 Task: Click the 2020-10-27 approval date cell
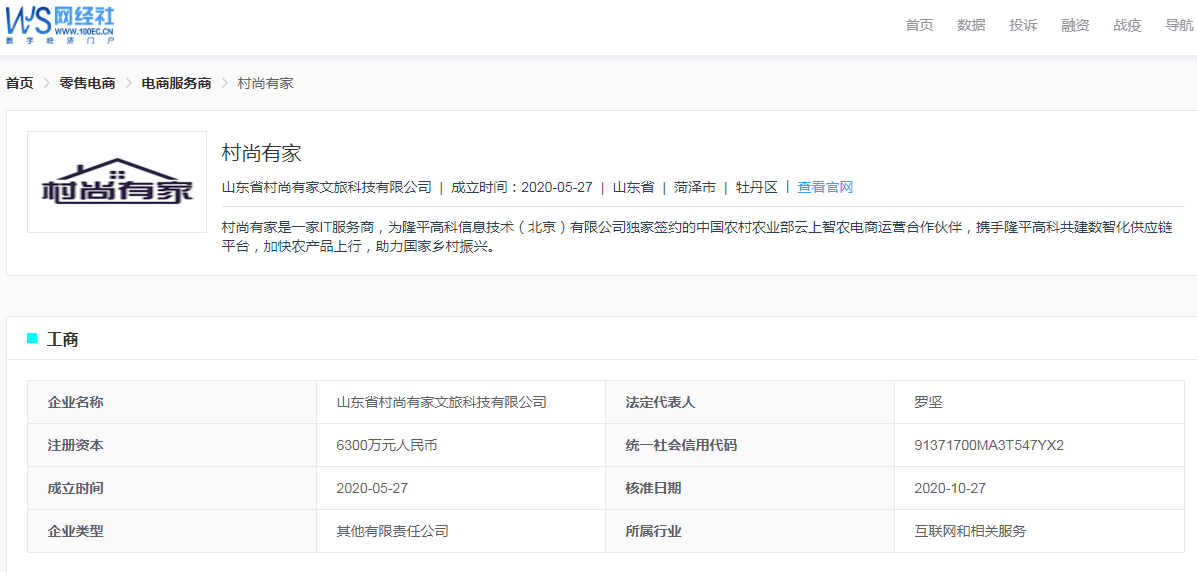click(1040, 488)
